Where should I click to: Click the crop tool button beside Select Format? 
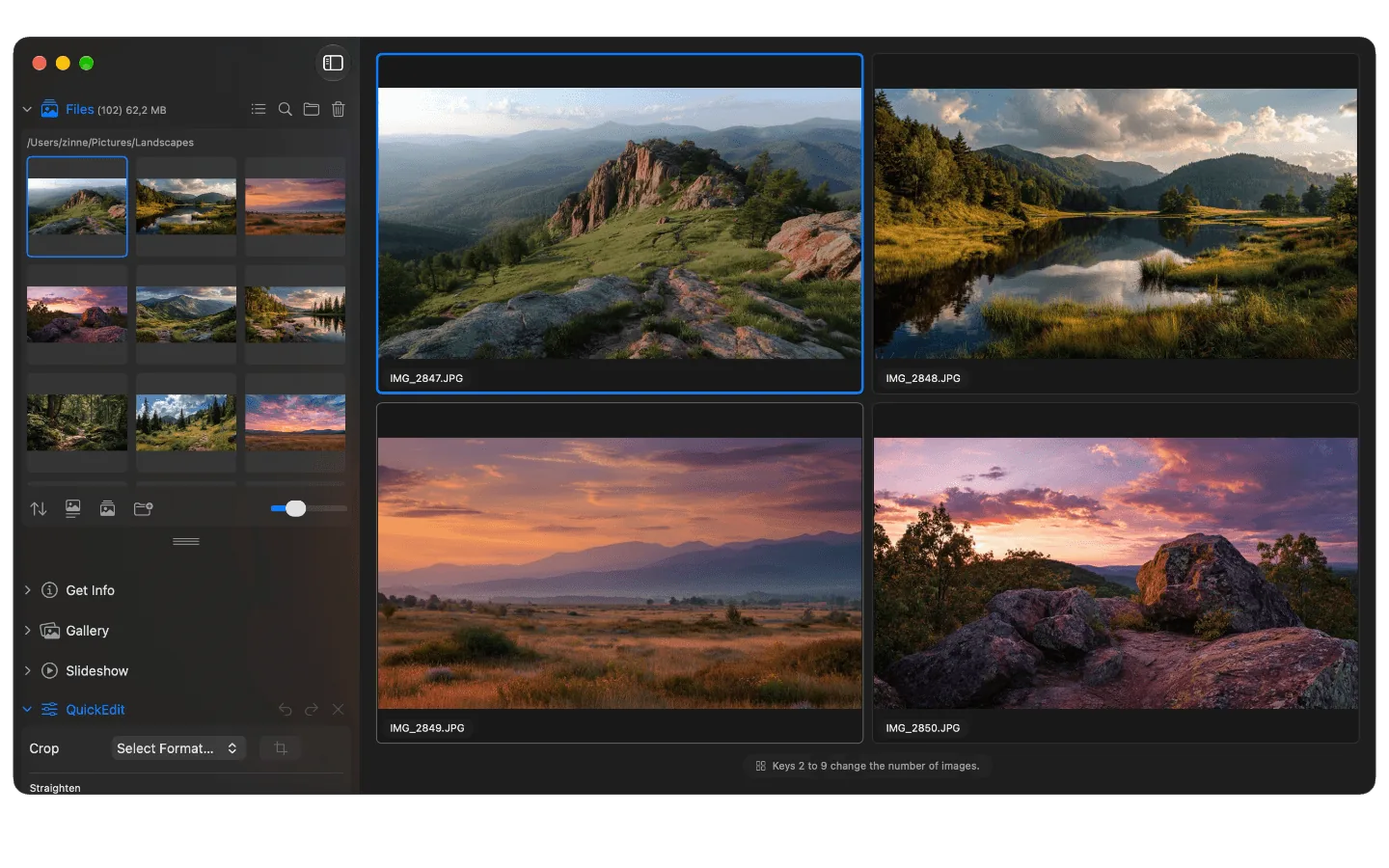click(x=281, y=748)
